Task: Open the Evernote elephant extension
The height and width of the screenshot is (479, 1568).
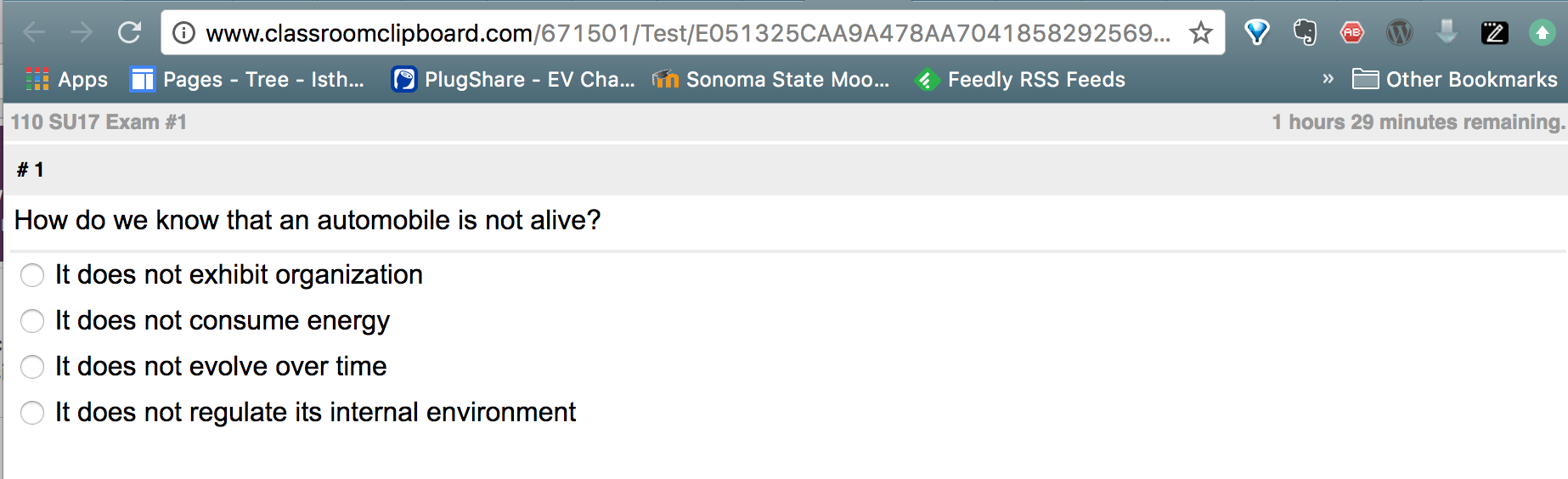Action: coord(1305,33)
